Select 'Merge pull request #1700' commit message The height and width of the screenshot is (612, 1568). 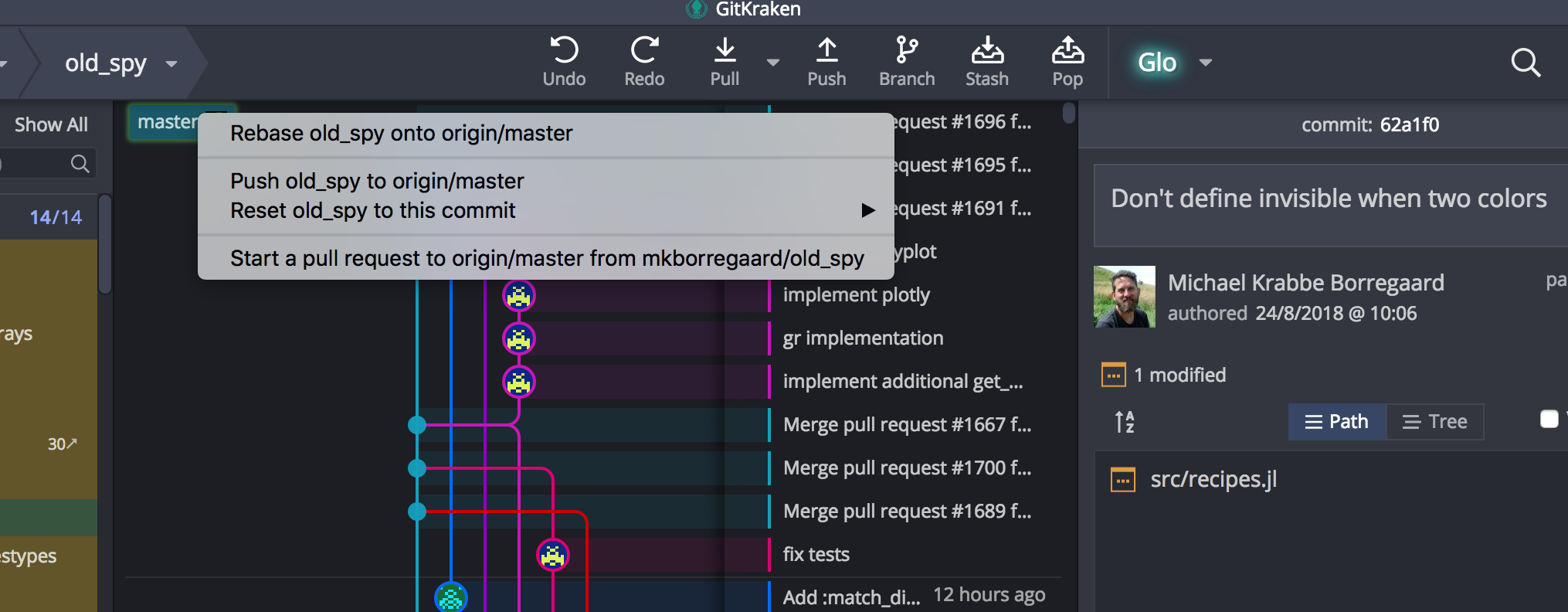click(x=907, y=468)
